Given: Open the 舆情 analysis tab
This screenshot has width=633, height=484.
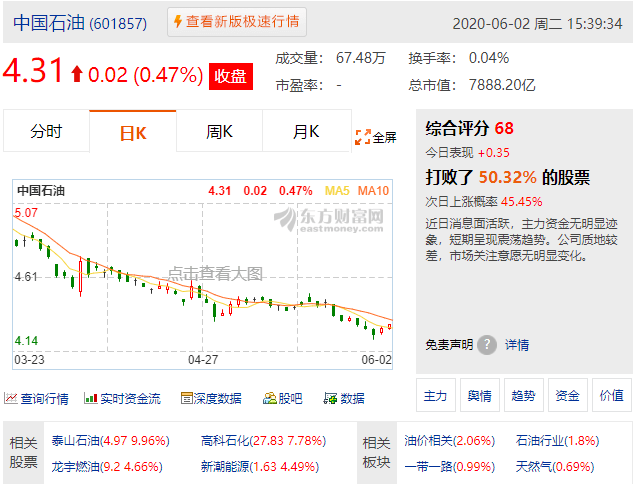Looking at the screenshot, I should tap(480, 395).
